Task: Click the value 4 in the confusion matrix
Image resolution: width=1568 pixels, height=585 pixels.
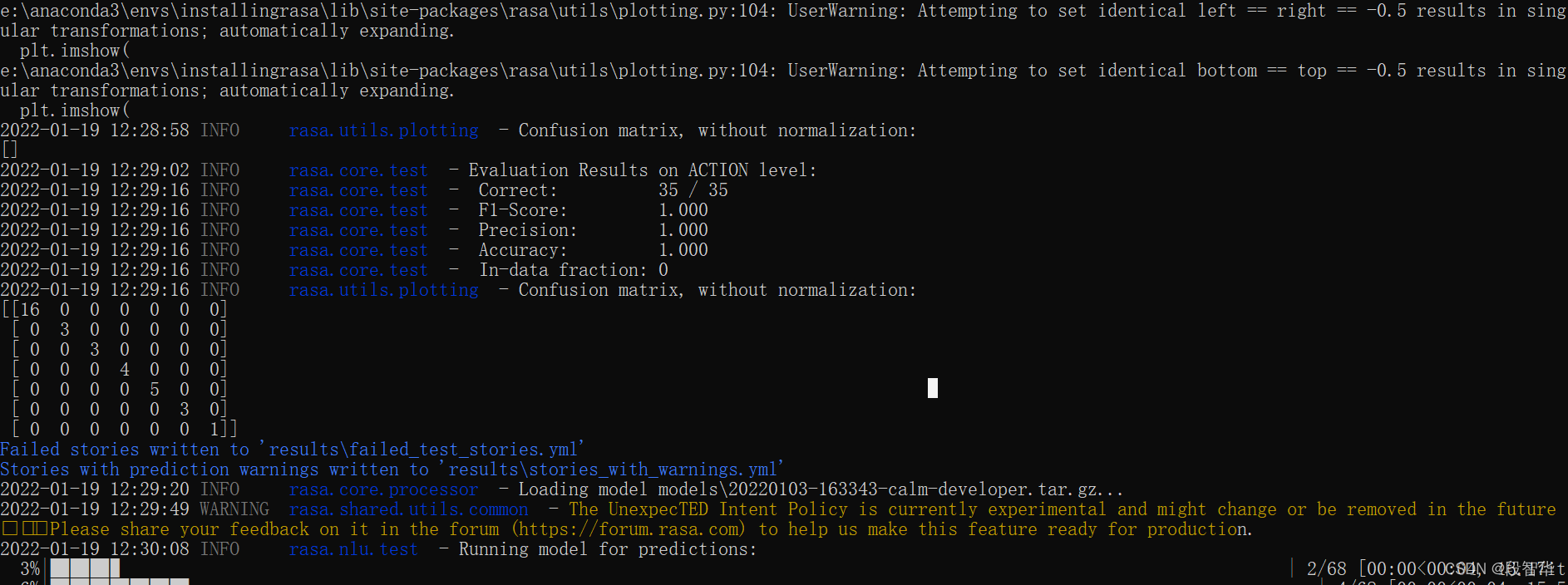Action: pos(125,370)
